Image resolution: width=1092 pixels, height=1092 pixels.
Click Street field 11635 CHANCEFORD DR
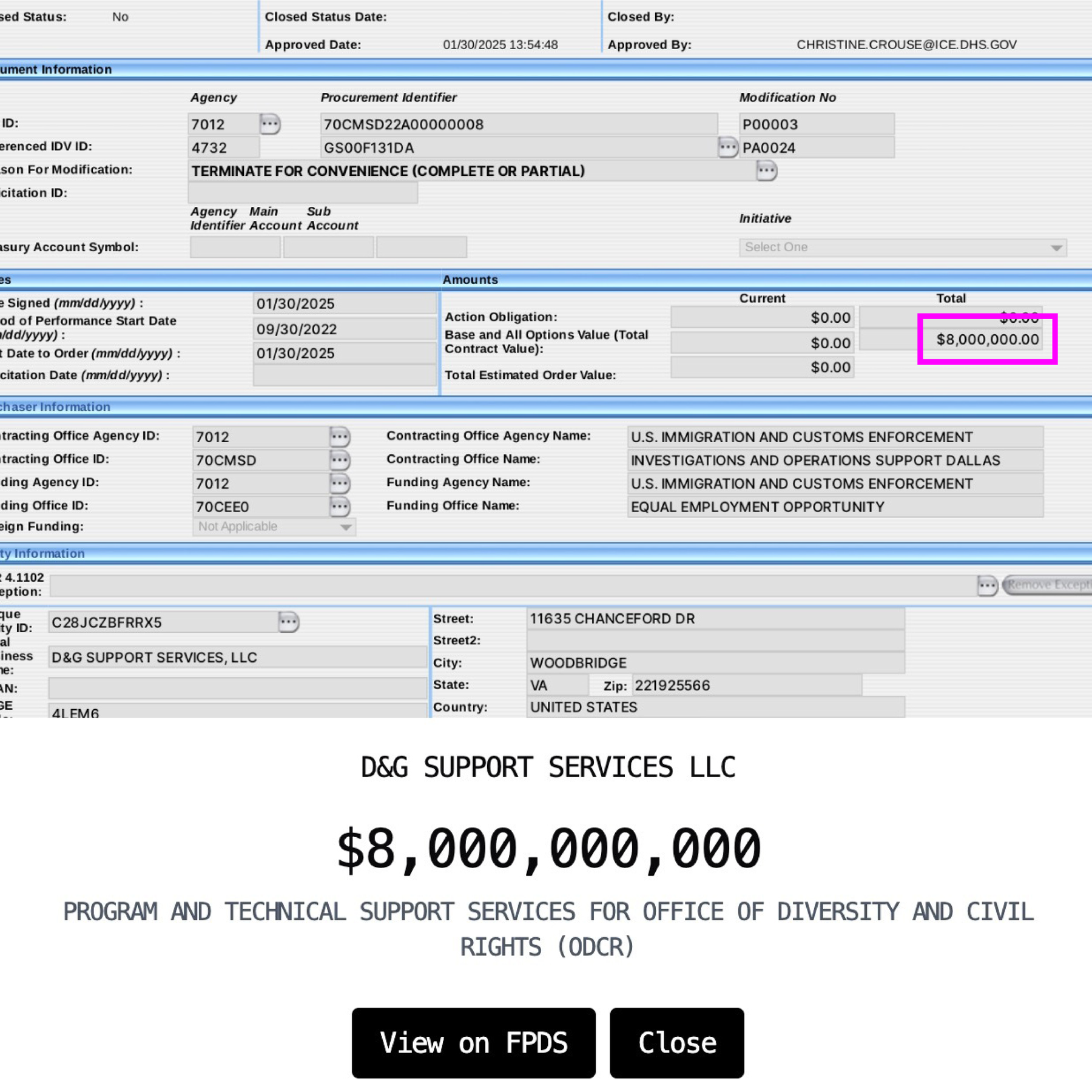(715, 619)
